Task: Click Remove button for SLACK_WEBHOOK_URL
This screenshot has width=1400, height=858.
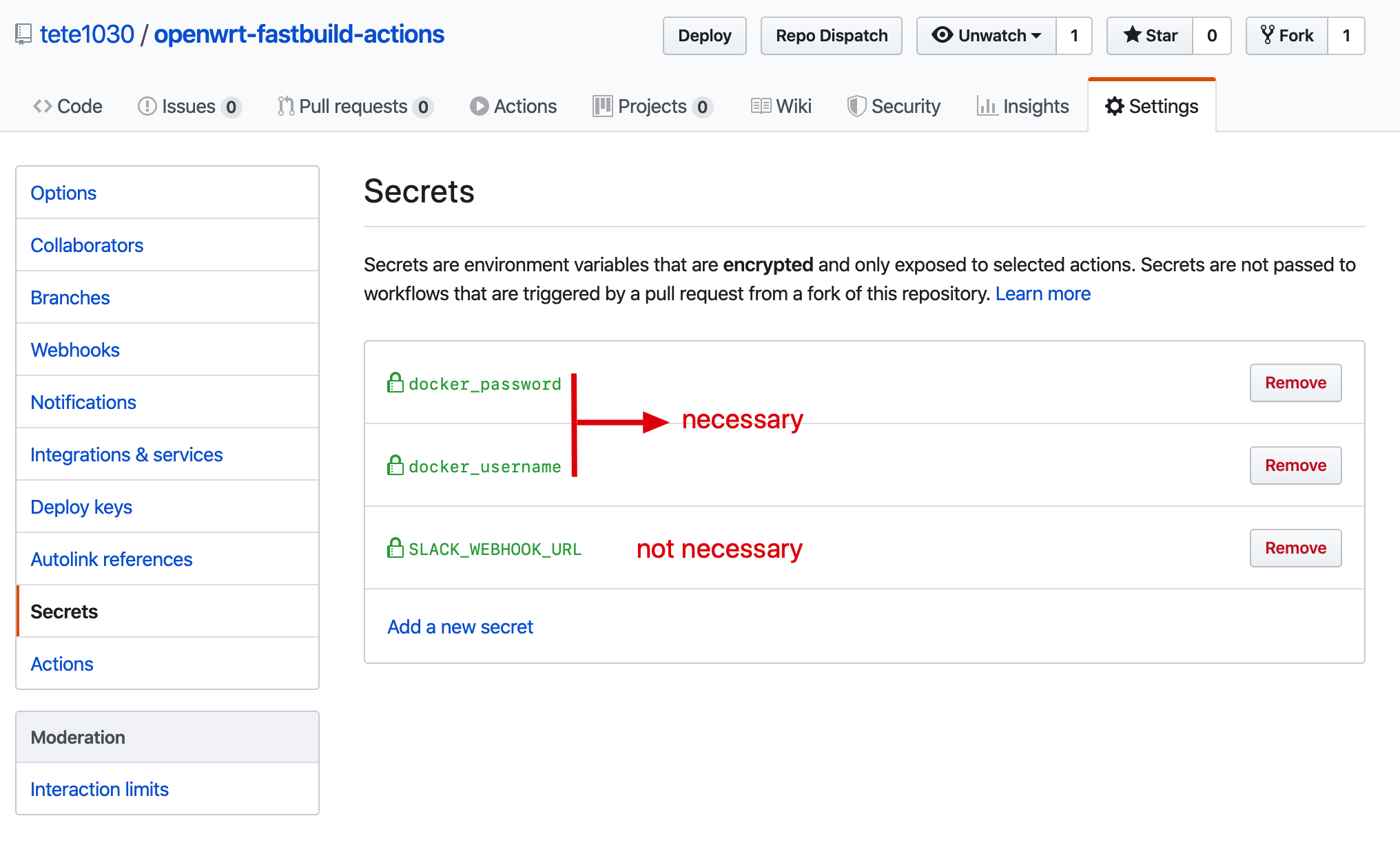Action: tap(1296, 549)
